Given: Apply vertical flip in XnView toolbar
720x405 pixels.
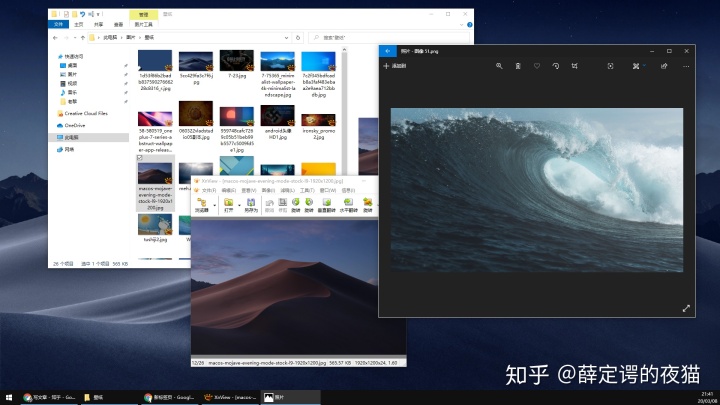Looking at the screenshot, I should (326, 205).
